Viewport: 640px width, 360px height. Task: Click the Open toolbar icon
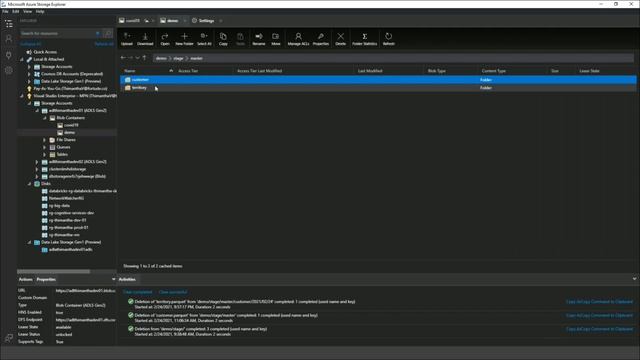click(165, 39)
